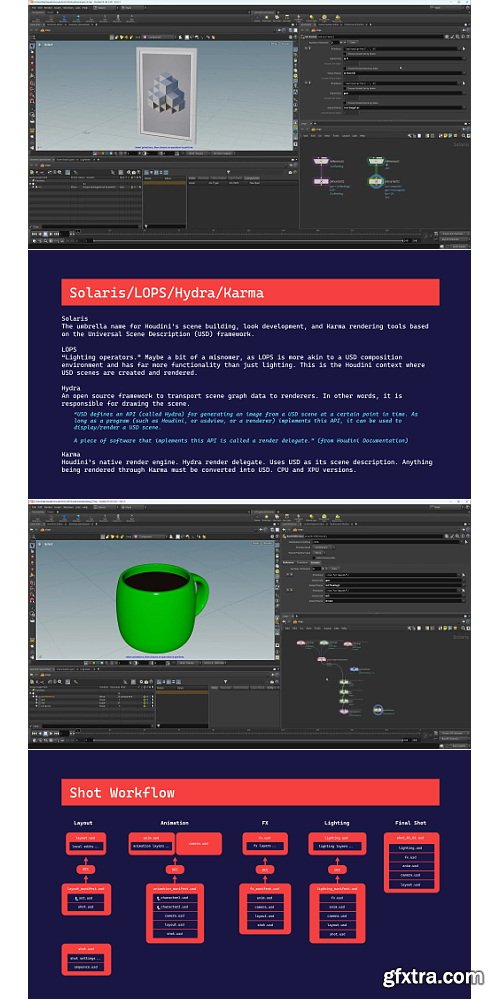Click the 'fx layers ...' row
The image size is (500, 1000).
coord(265,847)
